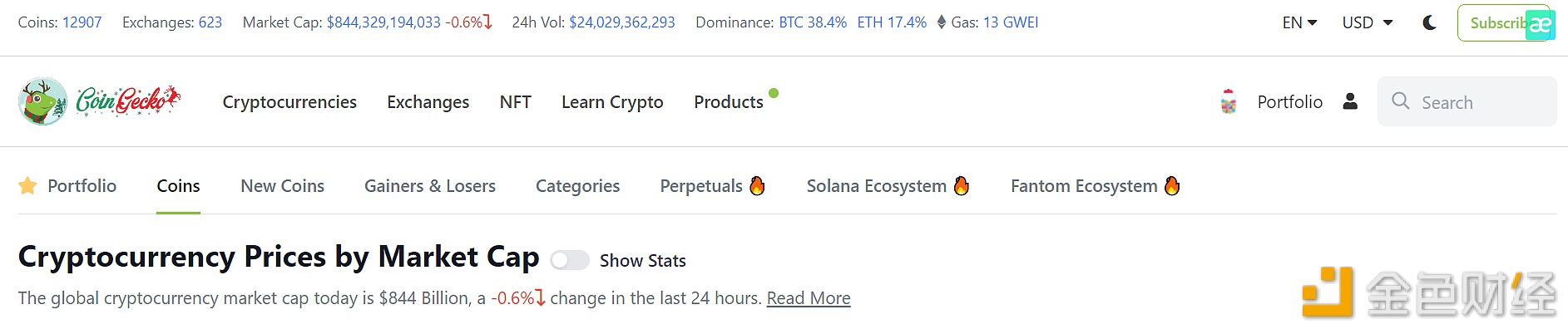
Task: Click the Subscribe button
Action: tap(1502, 22)
